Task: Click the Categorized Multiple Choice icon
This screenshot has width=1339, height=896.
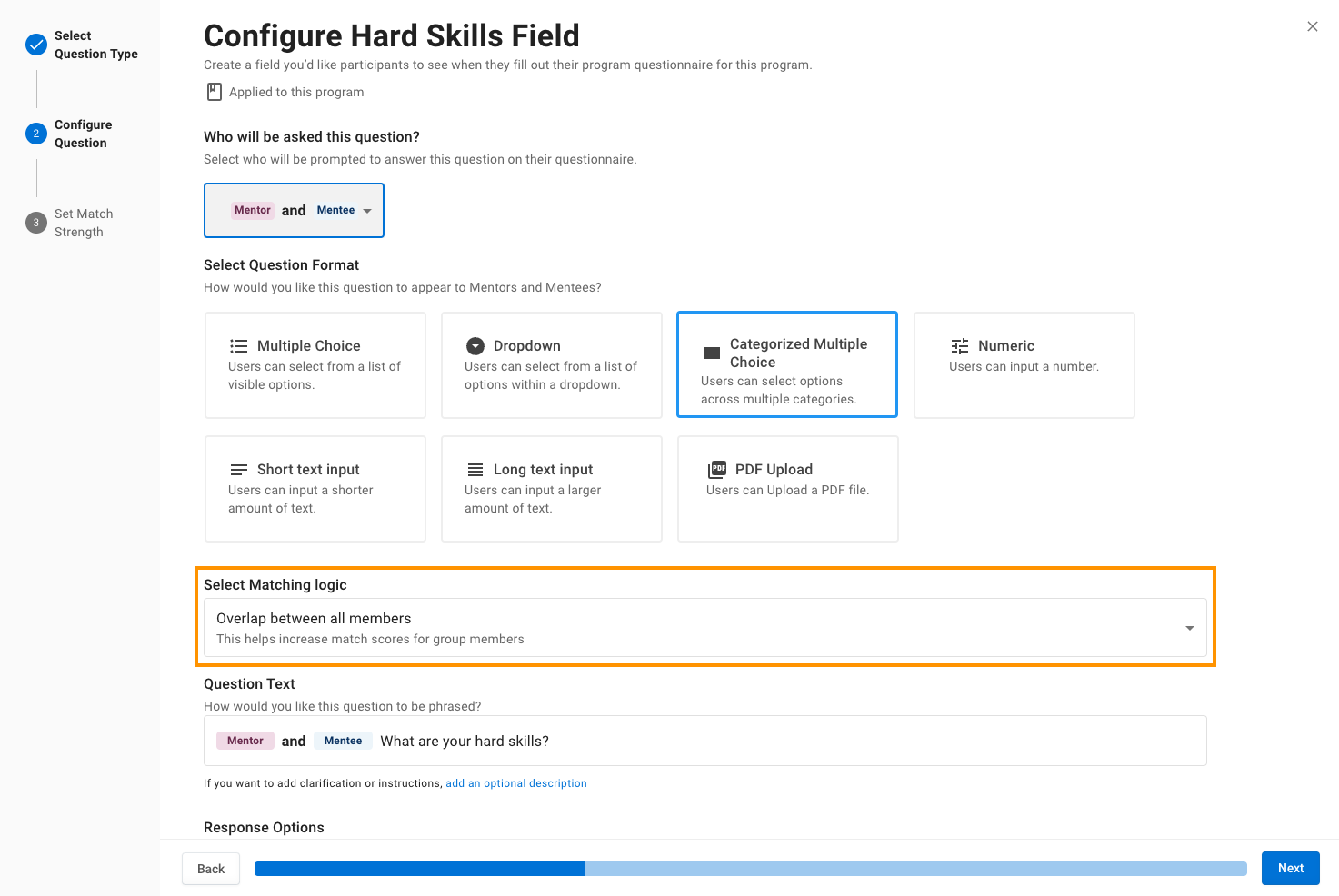Action: click(712, 353)
